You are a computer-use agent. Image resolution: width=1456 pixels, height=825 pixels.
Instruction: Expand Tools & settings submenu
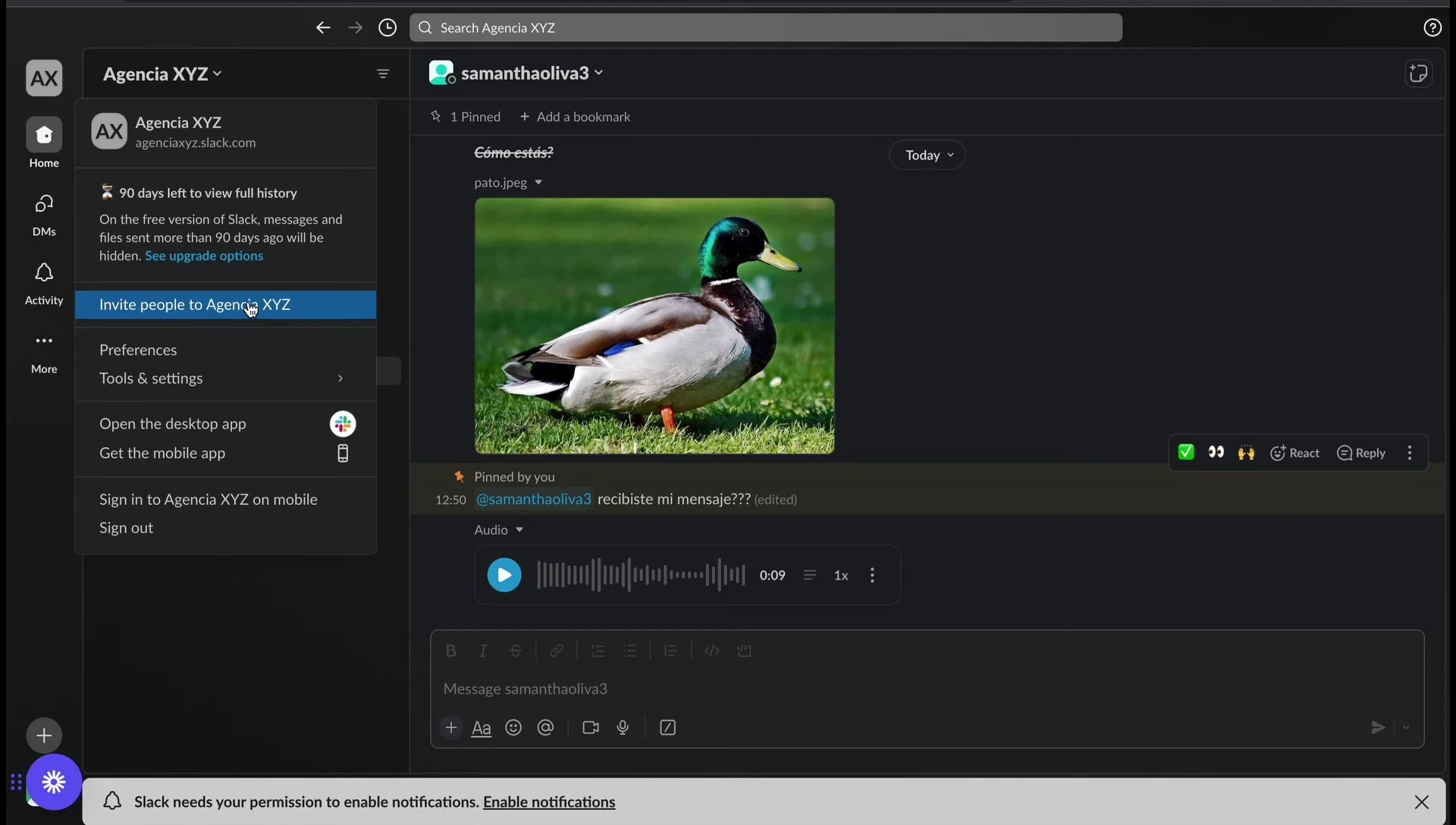click(226, 378)
